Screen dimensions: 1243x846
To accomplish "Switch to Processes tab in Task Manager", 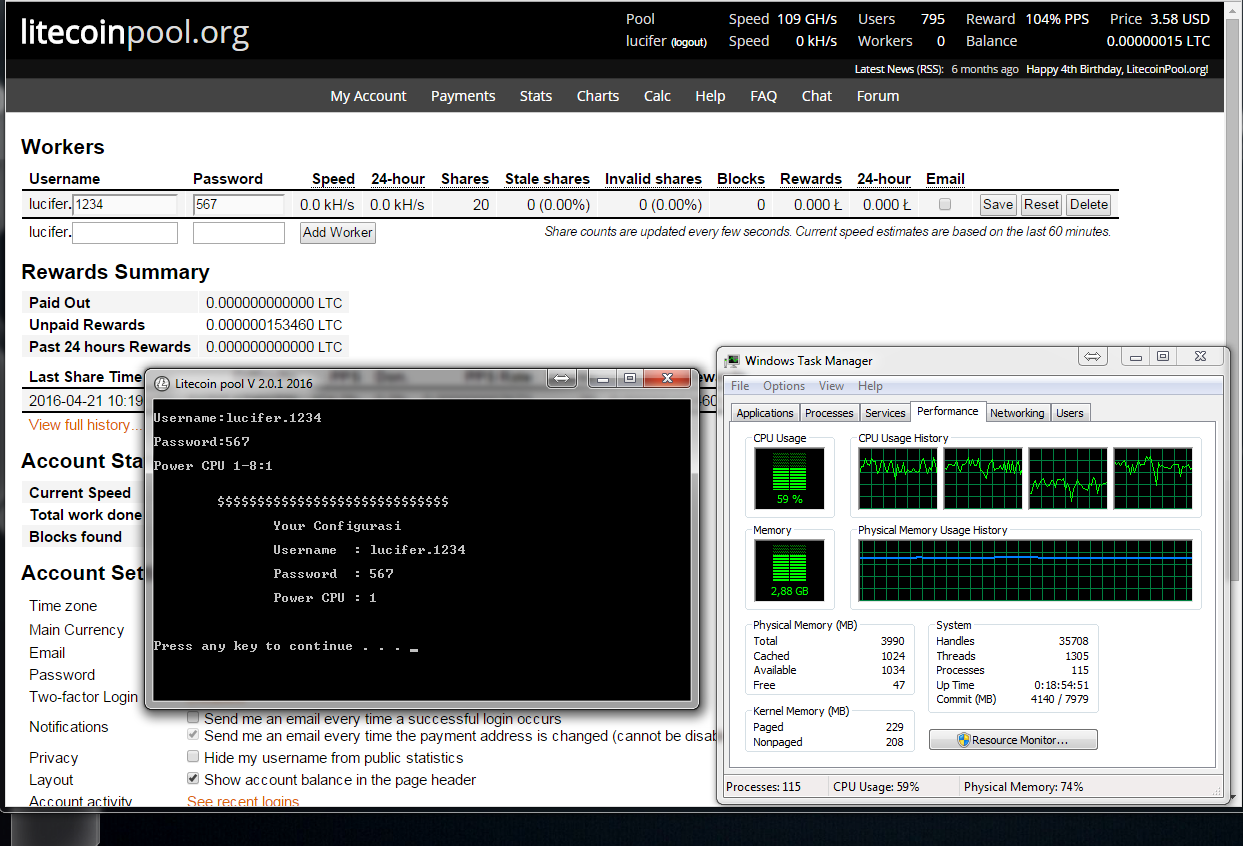I will 829,413.
